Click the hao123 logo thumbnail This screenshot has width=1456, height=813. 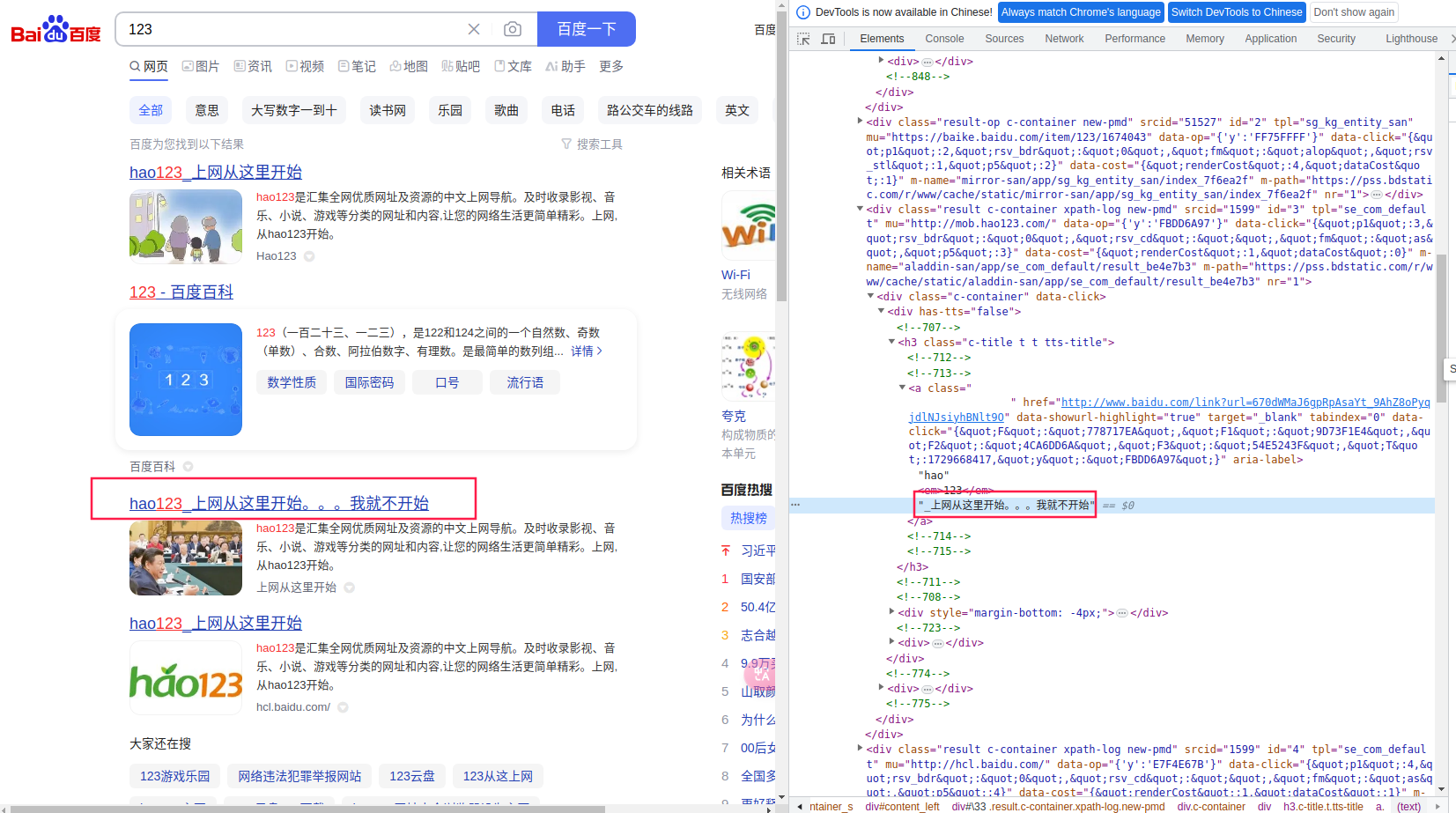click(x=186, y=678)
